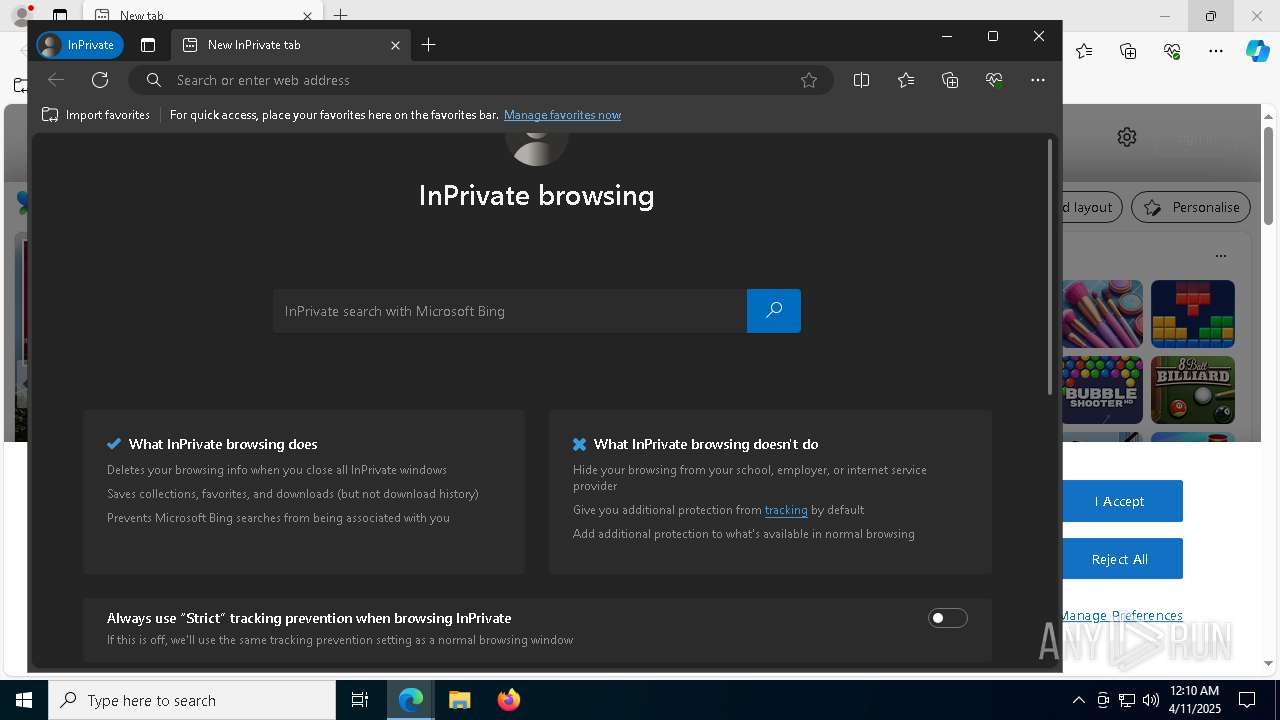Open a new tab in InPrivate window
The image size is (1280, 720).
pyautogui.click(x=429, y=45)
